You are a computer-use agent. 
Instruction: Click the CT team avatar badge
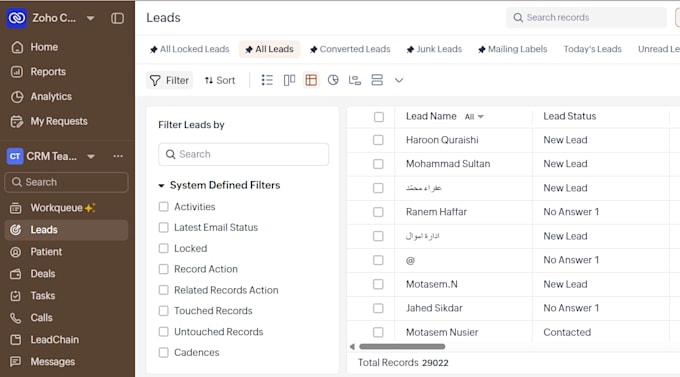(15, 156)
